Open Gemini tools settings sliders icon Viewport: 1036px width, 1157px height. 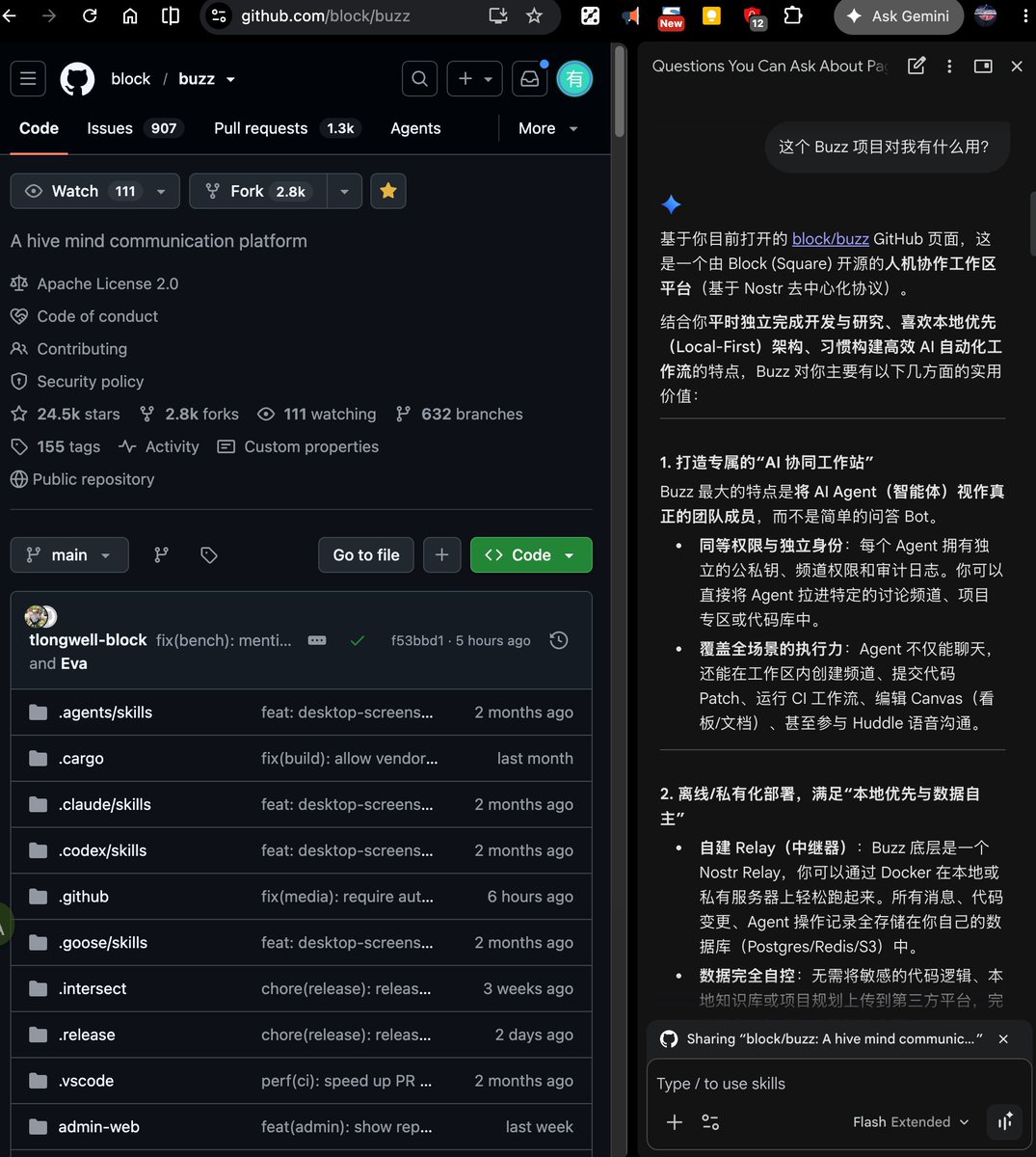tap(710, 1121)
